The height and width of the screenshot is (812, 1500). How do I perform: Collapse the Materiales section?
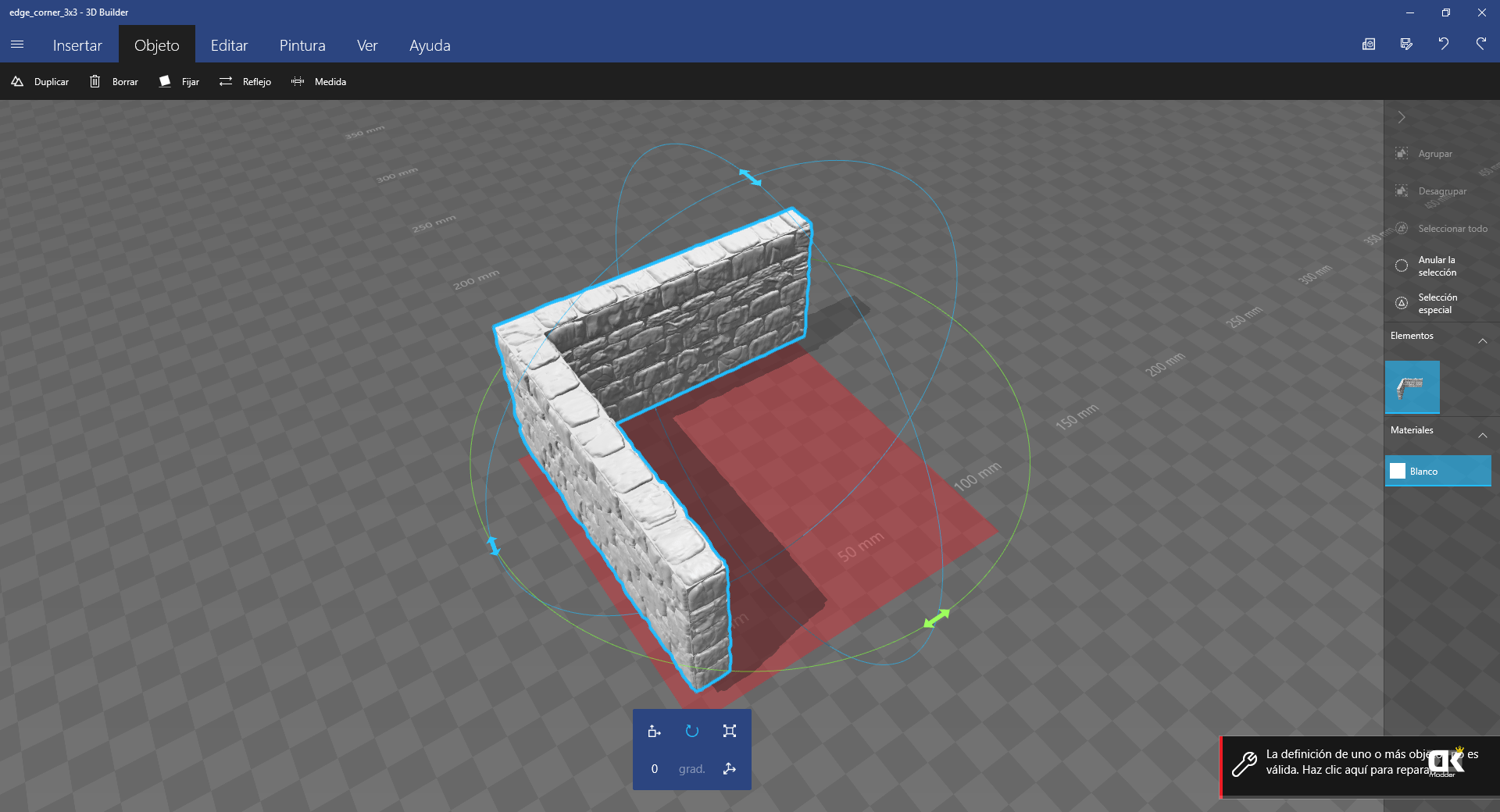[1482, 435]
